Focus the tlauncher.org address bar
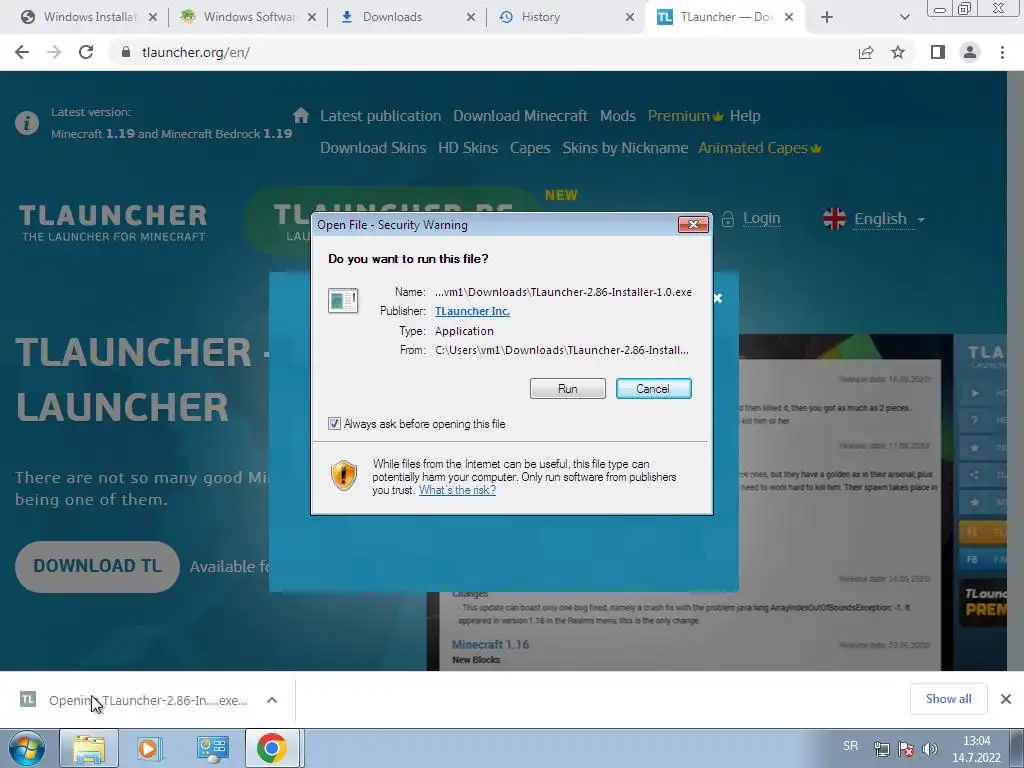 point(483,52)
